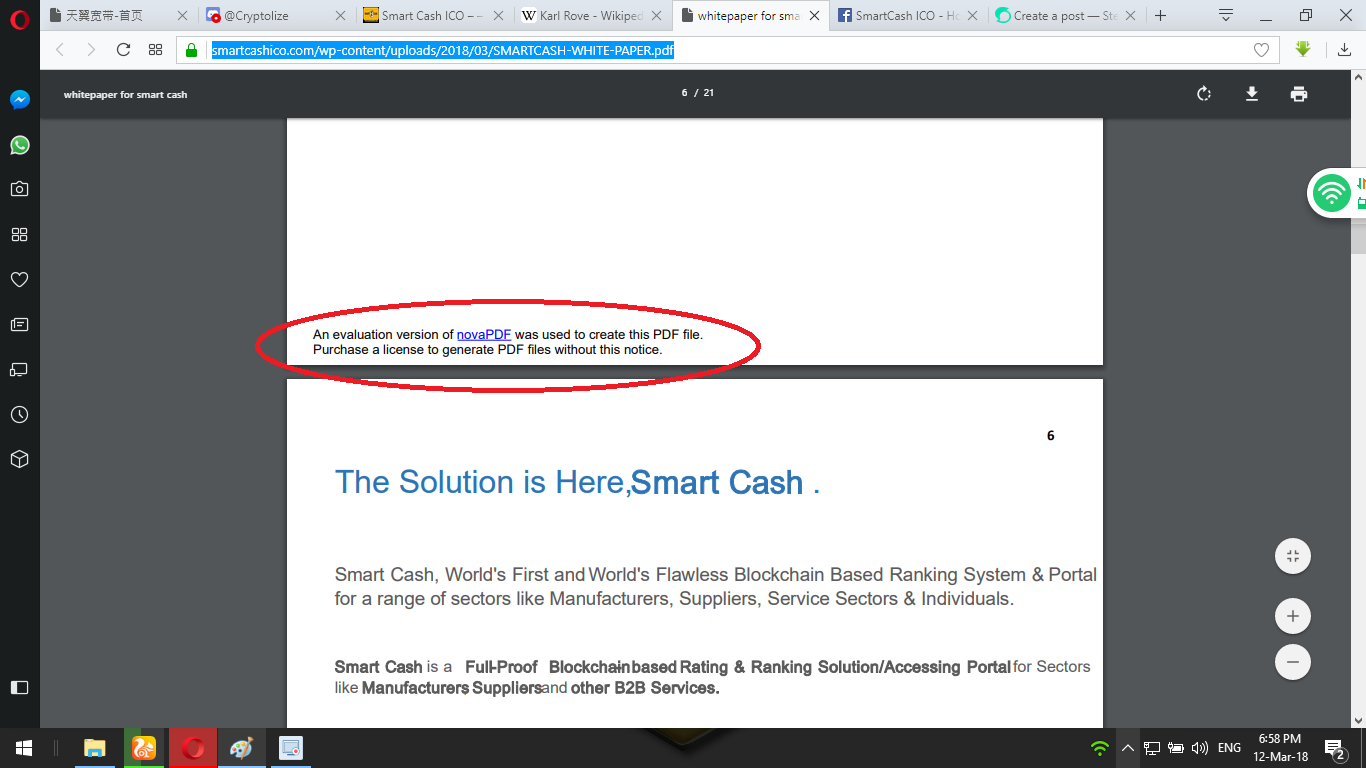Open Tabs from other devices sidebar icon
Viewport: 1366px width, 768px height.
point(20,369)
